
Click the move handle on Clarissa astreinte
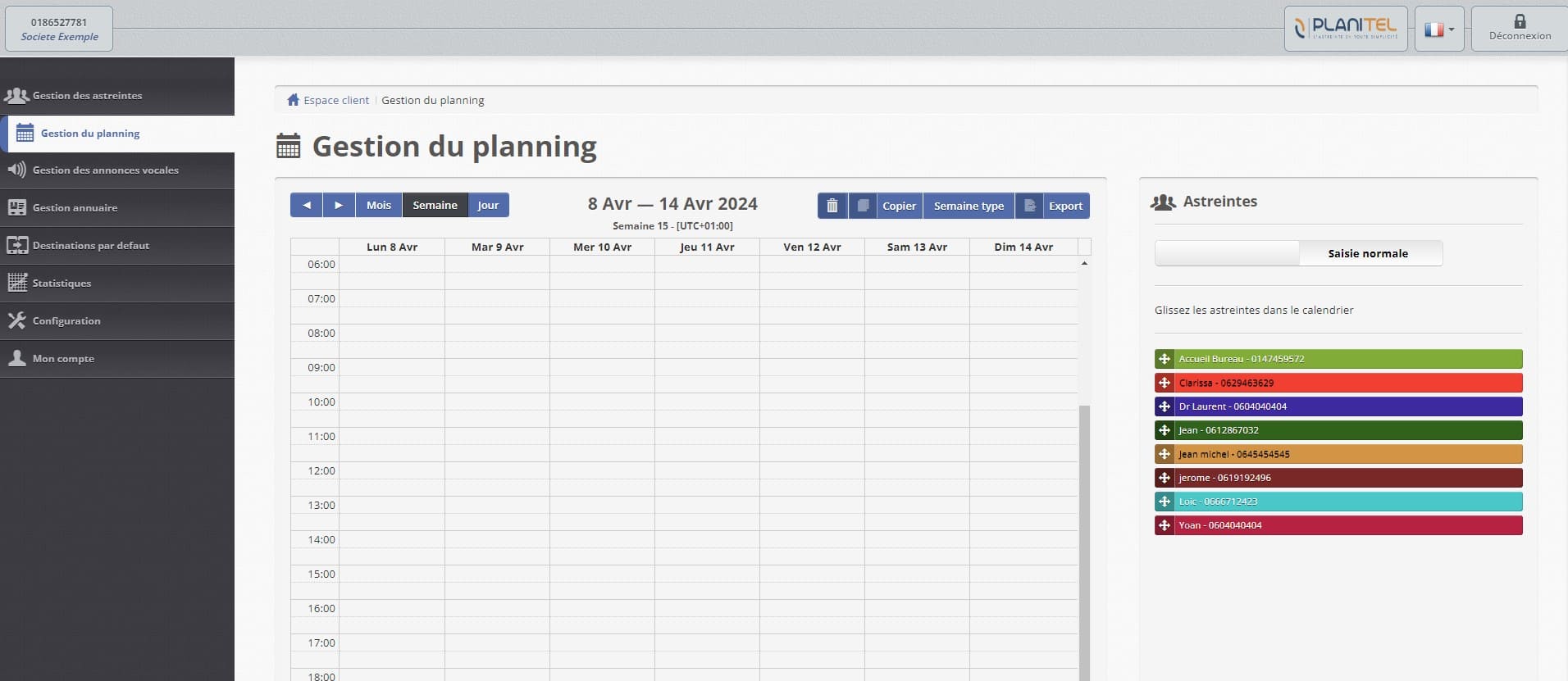1165,383
